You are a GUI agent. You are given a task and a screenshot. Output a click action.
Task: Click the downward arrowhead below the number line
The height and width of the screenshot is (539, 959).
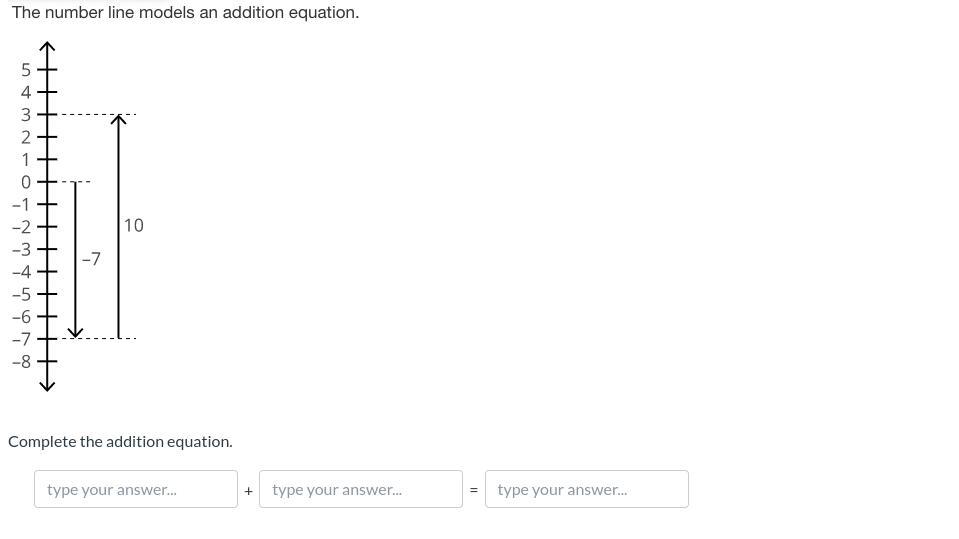tap(47, 385)
